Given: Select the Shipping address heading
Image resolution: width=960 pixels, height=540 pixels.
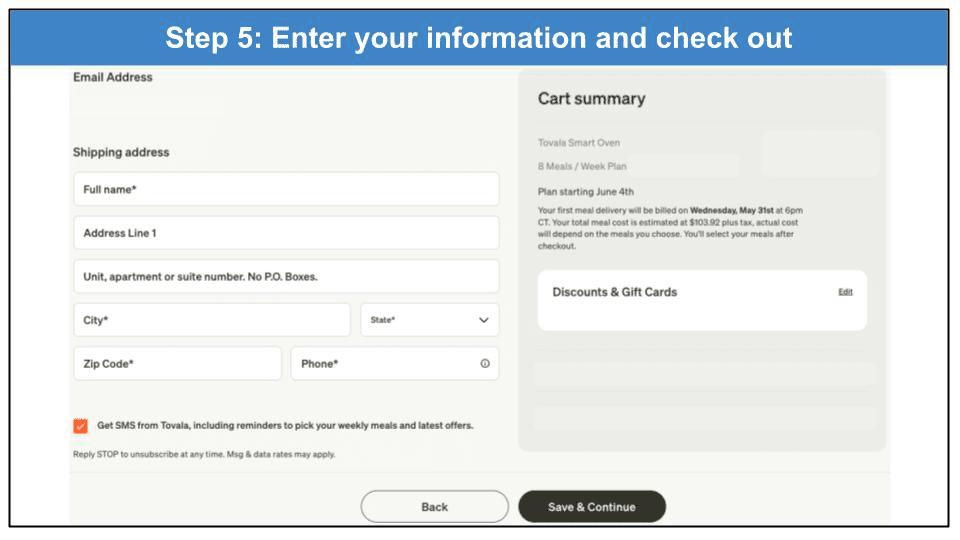Looking at the screenshot, I should pos(121,152).
